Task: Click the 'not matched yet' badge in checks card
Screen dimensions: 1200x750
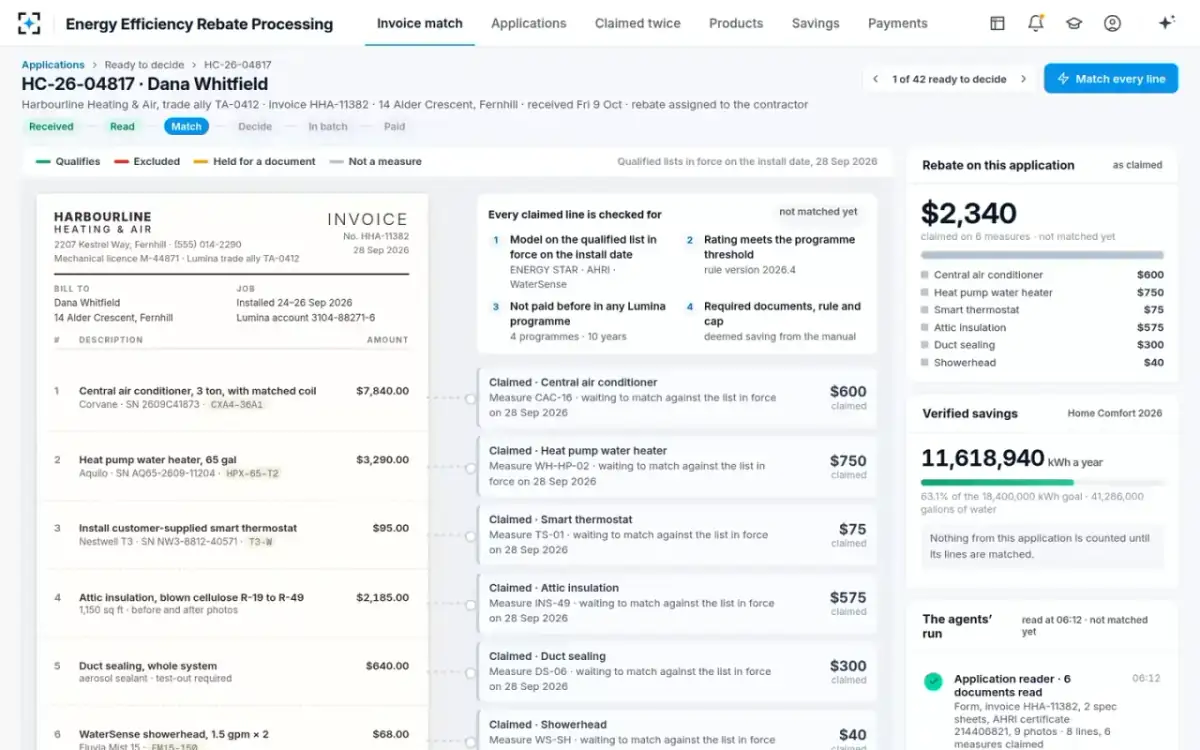Action: click(818, 212)
